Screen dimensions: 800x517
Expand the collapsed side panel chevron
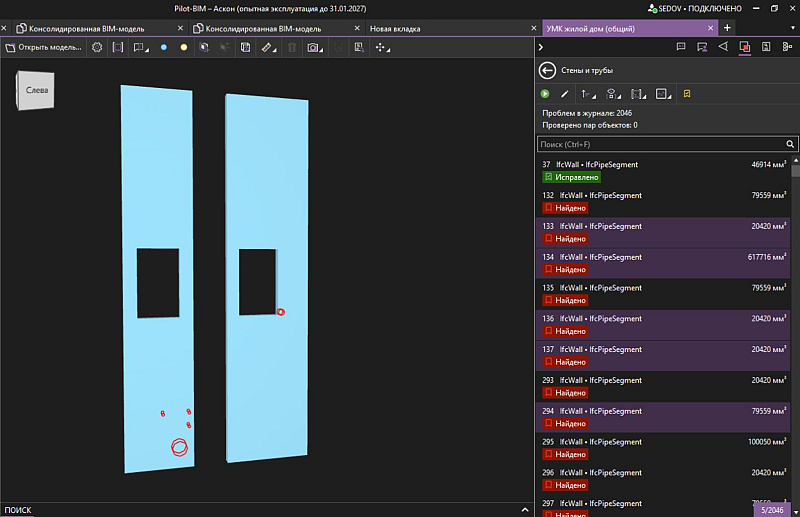click(x=541, y=47)
